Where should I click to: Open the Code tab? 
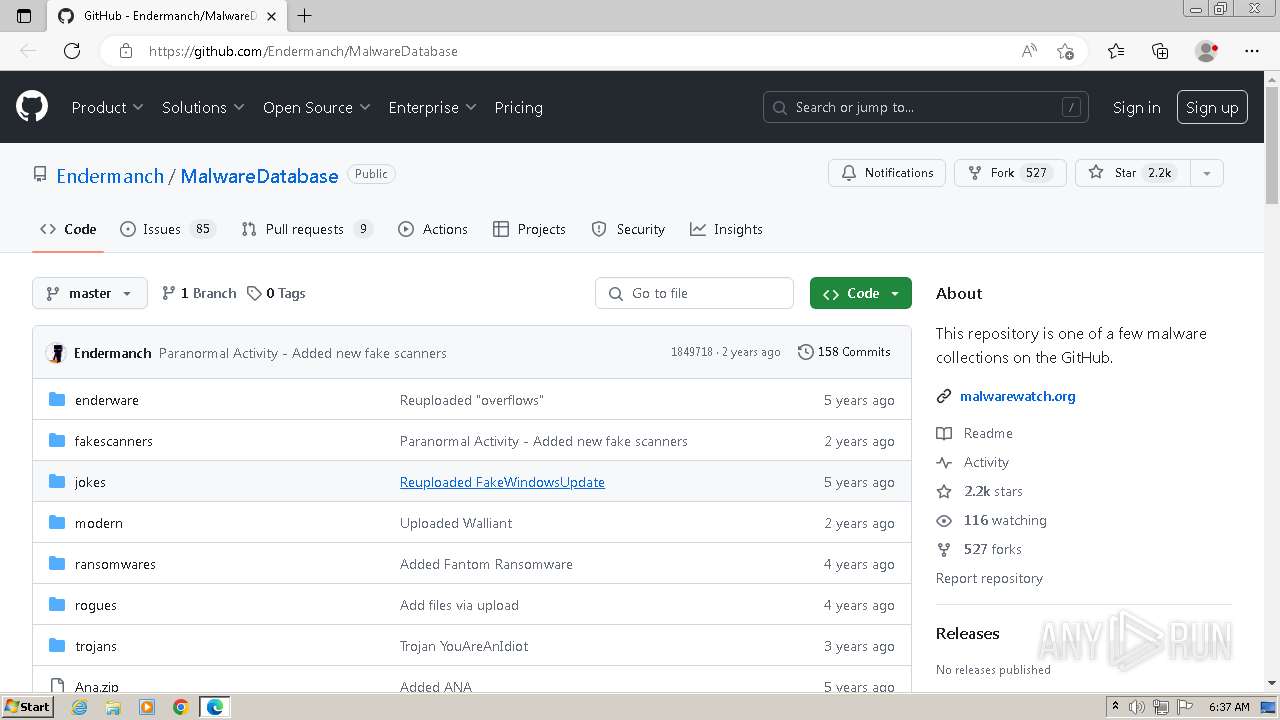(68, 229)
